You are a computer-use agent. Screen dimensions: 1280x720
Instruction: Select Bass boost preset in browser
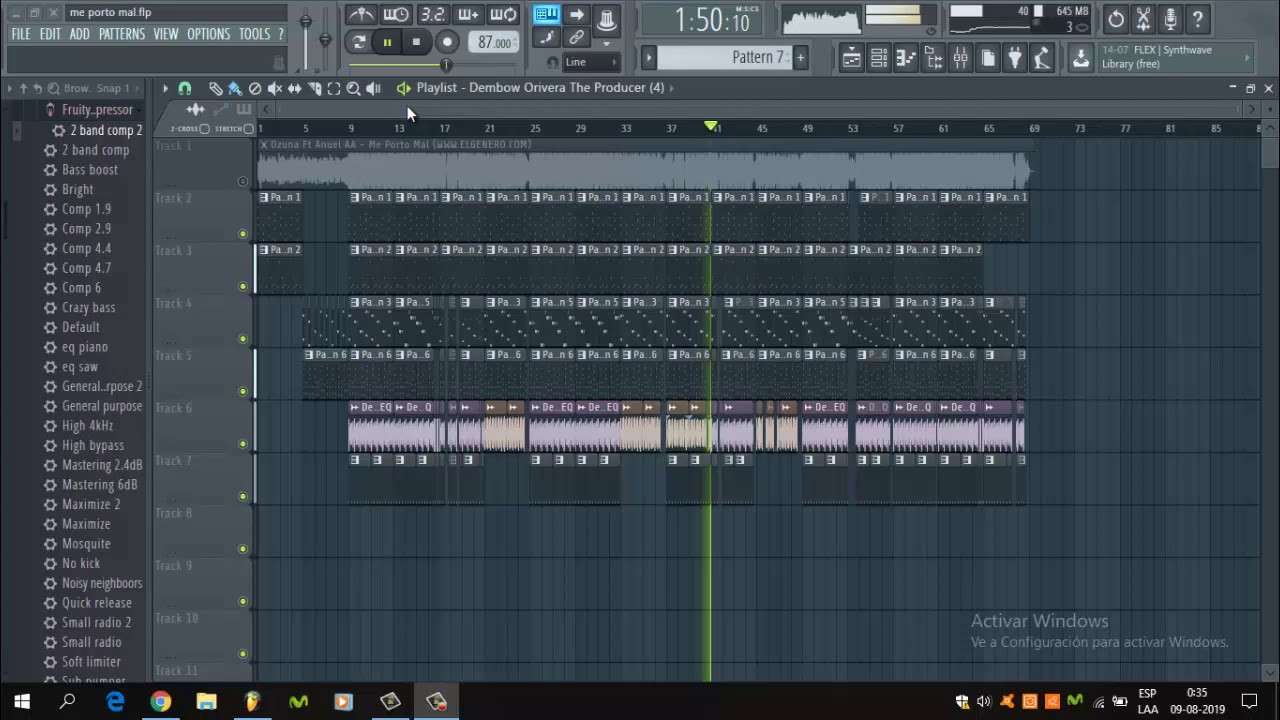90,170
